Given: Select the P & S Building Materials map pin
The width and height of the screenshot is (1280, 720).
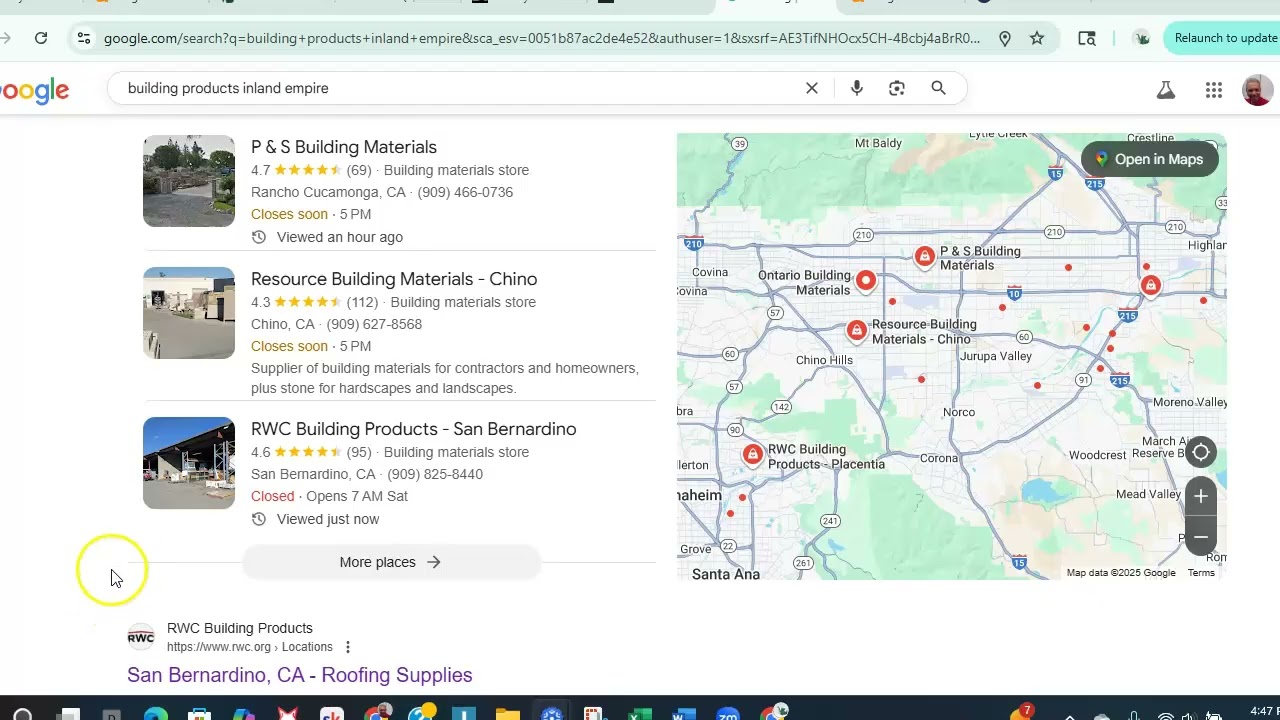Looking at the screenshot, I should [925, 257].
